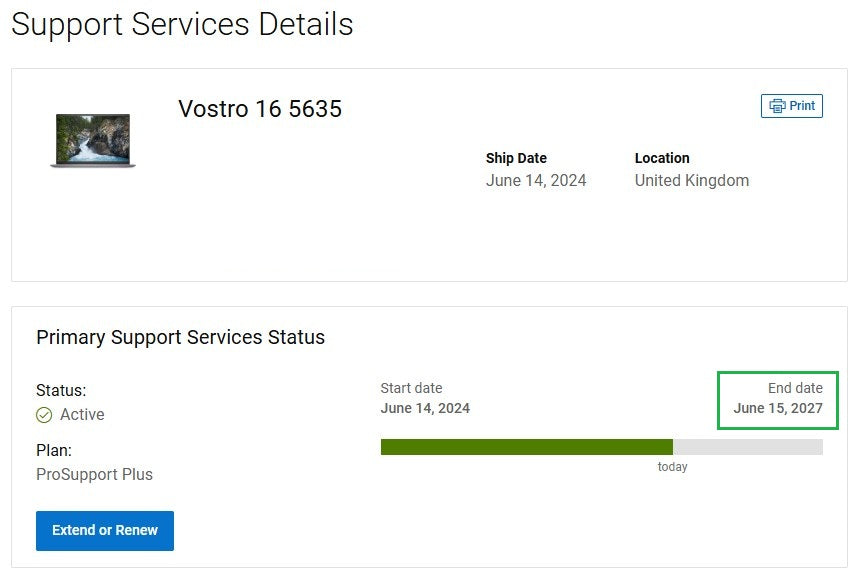
Task: Click the Plan label
Action: coord(54,450)
